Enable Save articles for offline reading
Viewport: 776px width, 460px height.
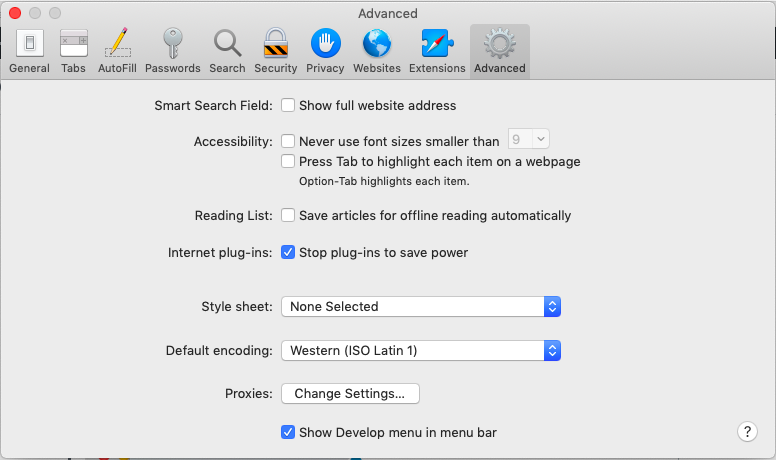[x=288, y=215]
